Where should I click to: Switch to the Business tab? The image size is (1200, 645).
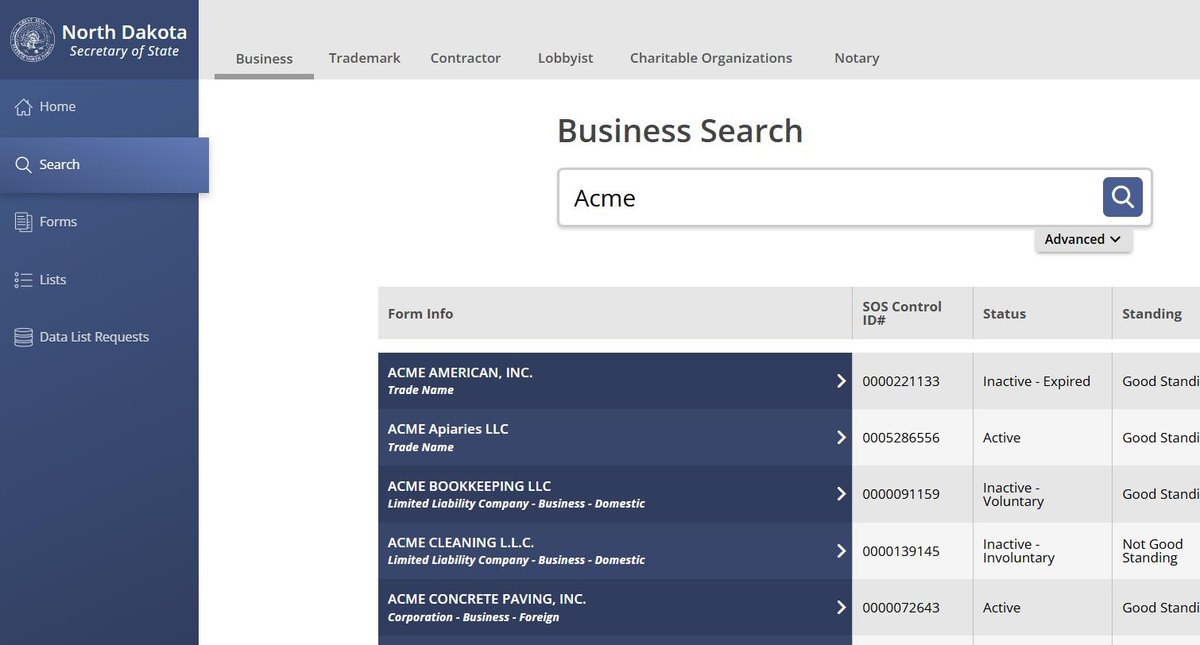click(264, 58)
